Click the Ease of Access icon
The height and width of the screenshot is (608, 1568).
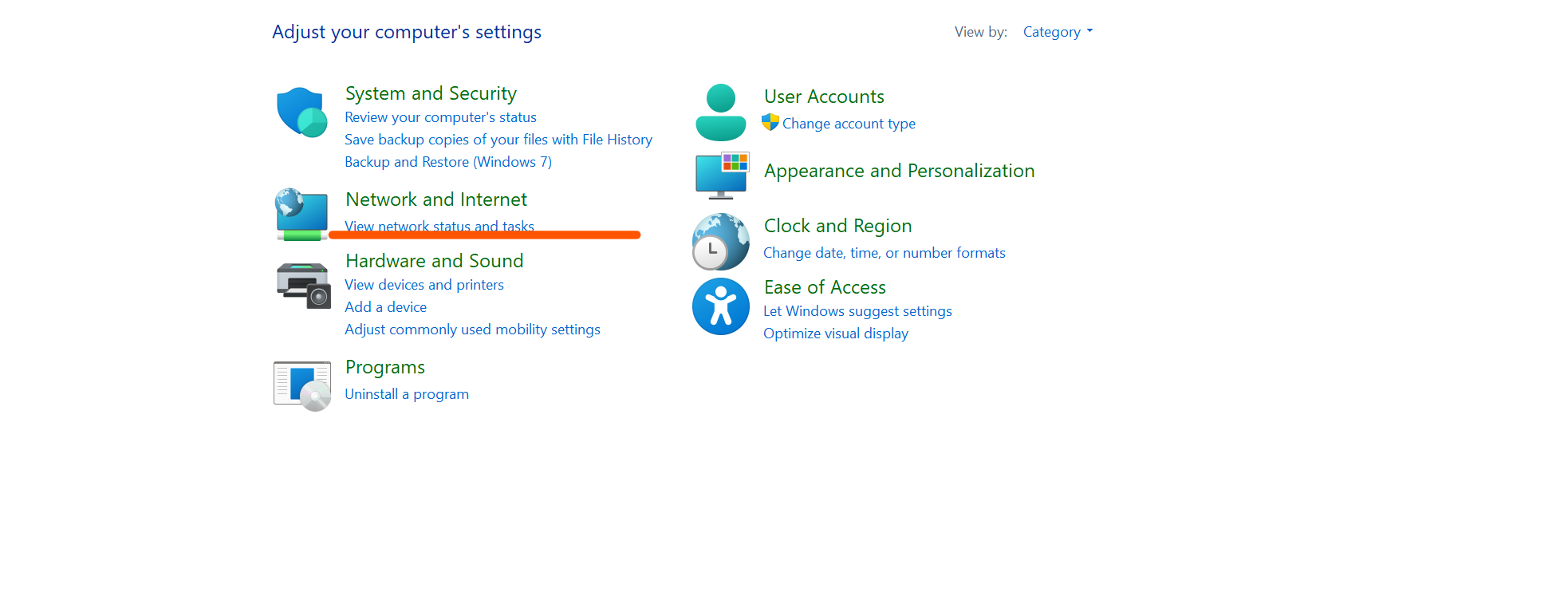[x=721, y=306]
